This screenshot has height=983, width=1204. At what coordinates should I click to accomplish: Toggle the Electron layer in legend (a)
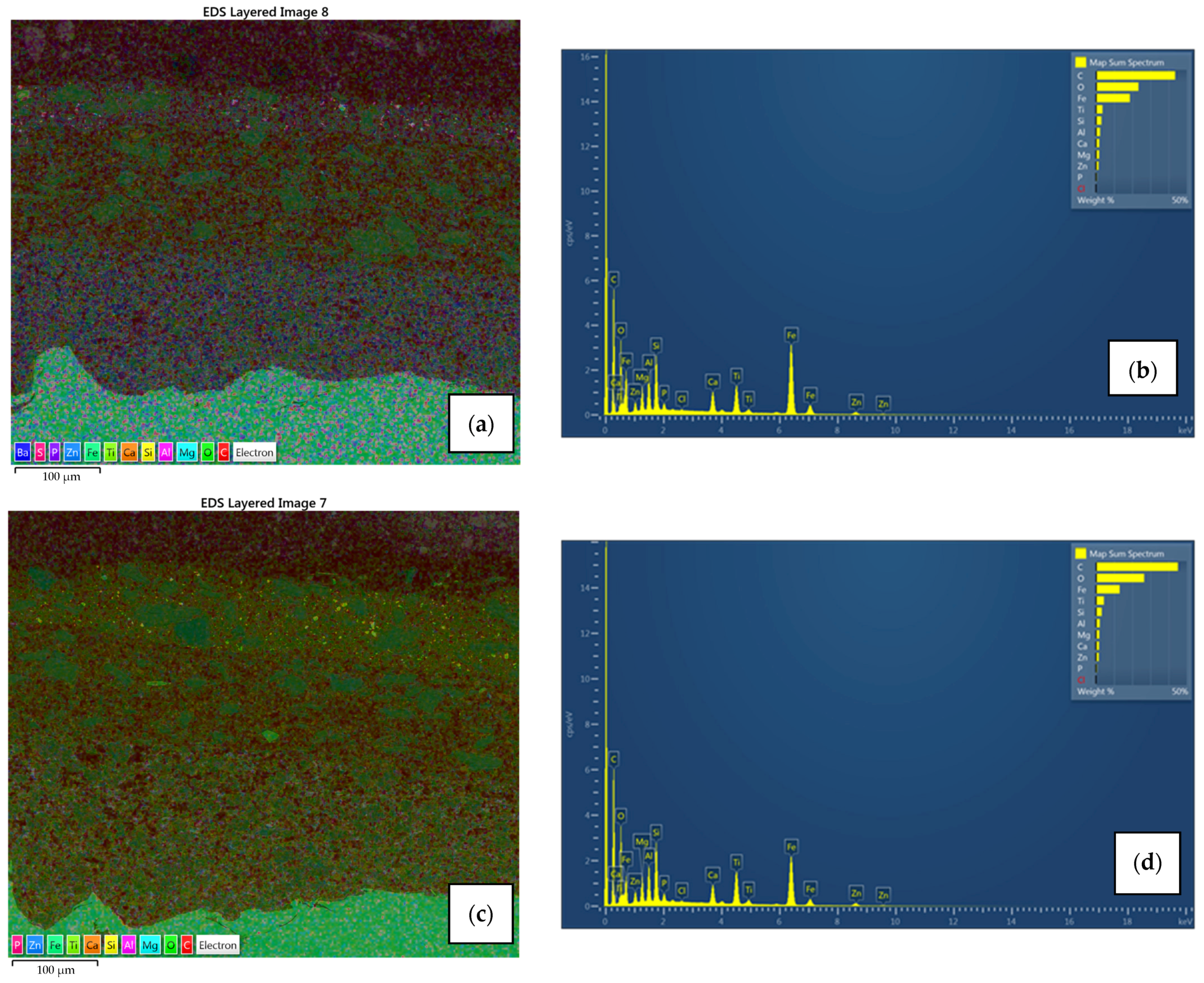click(255, 452)
